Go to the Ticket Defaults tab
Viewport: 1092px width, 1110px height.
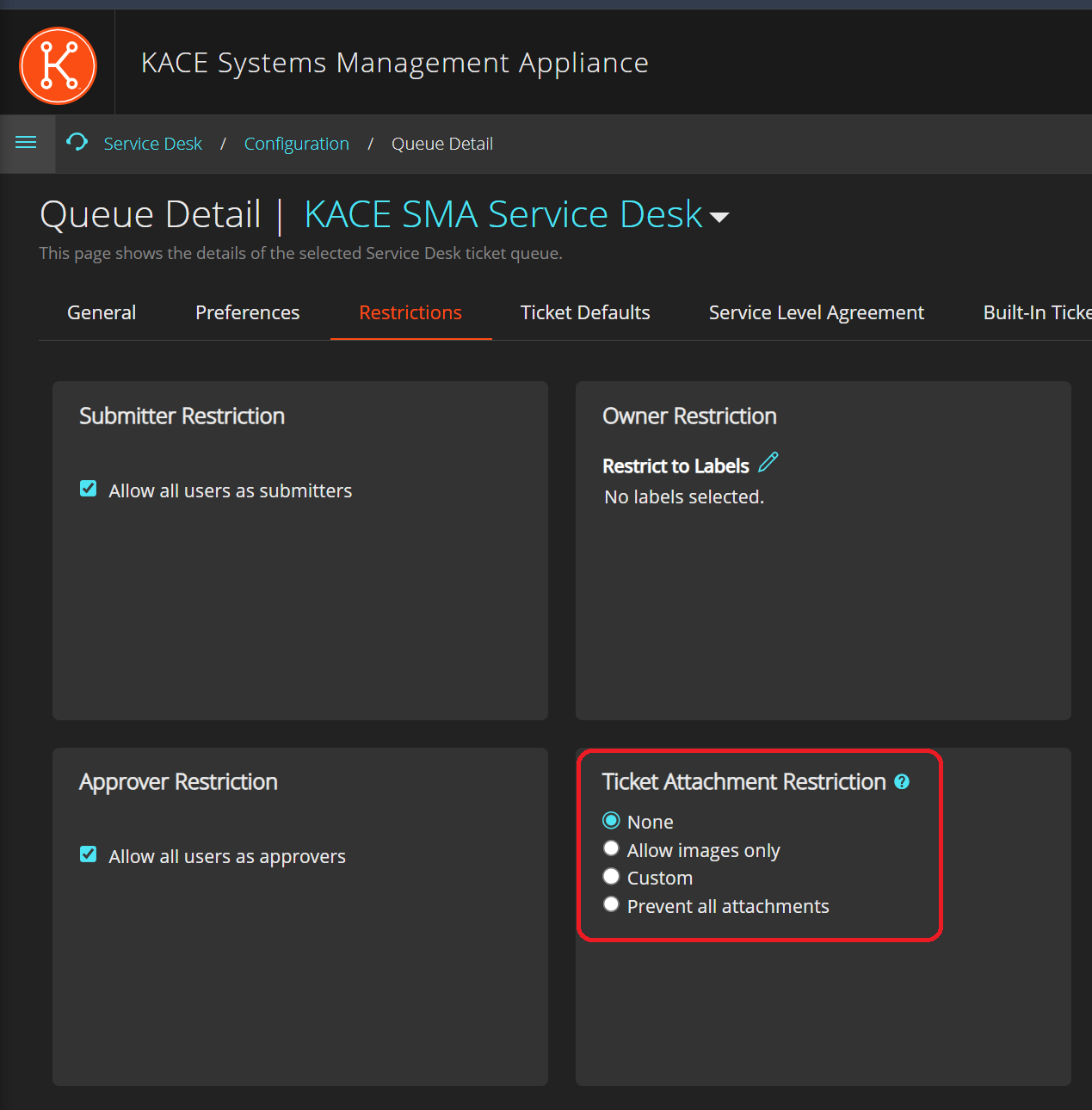point(585,312)
